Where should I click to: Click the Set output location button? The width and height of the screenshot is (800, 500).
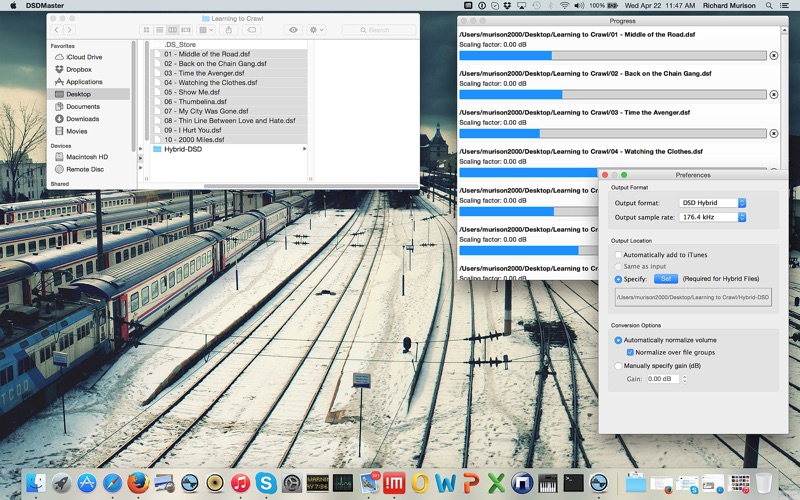(666, 279)
